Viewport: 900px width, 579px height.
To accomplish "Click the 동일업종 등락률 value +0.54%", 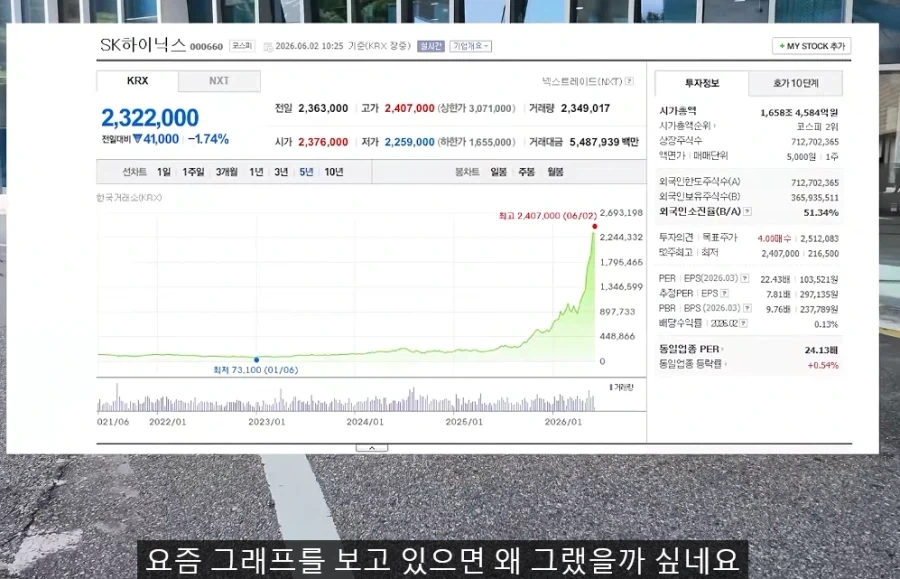I will click(x=823, y=365).
